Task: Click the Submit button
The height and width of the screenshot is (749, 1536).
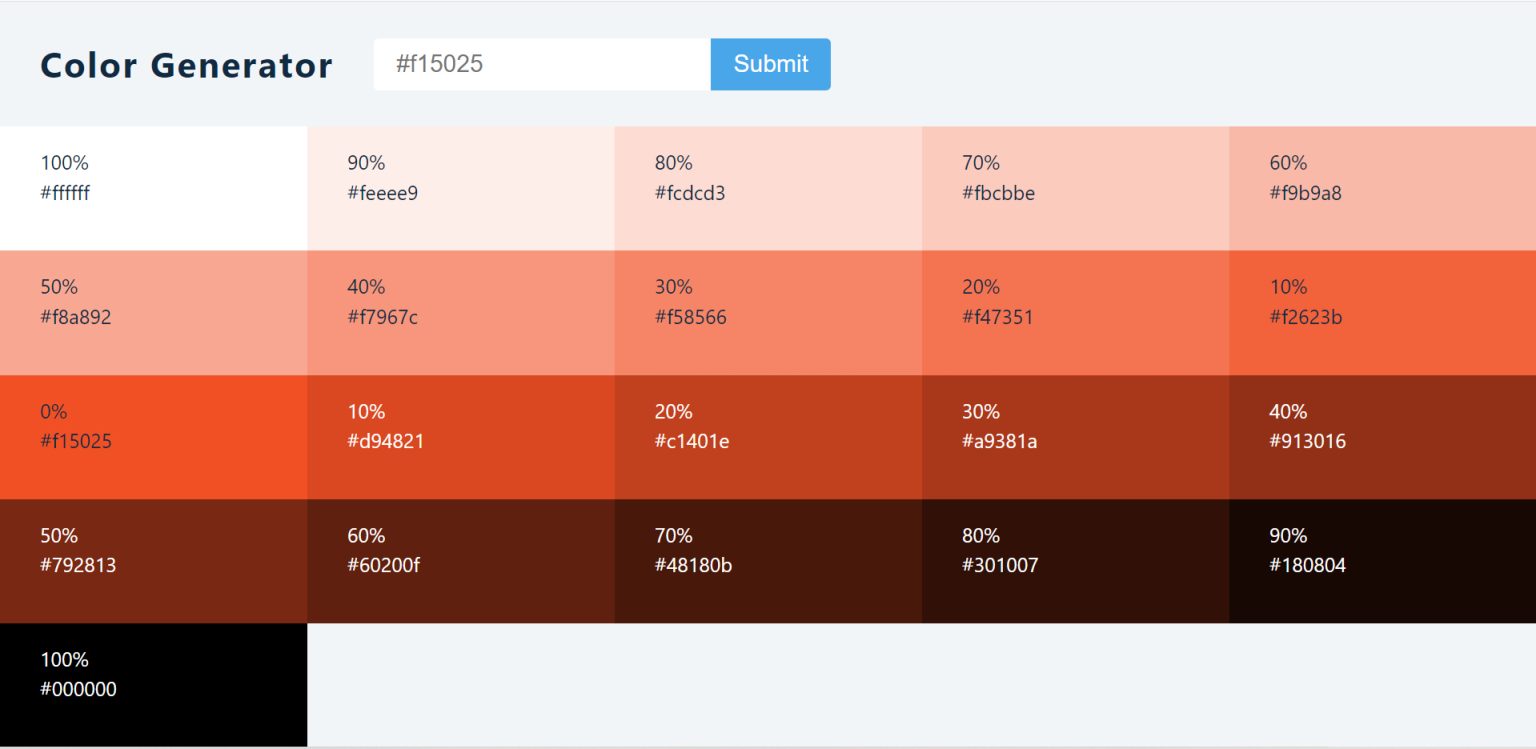Action: [x=770, y=64]
